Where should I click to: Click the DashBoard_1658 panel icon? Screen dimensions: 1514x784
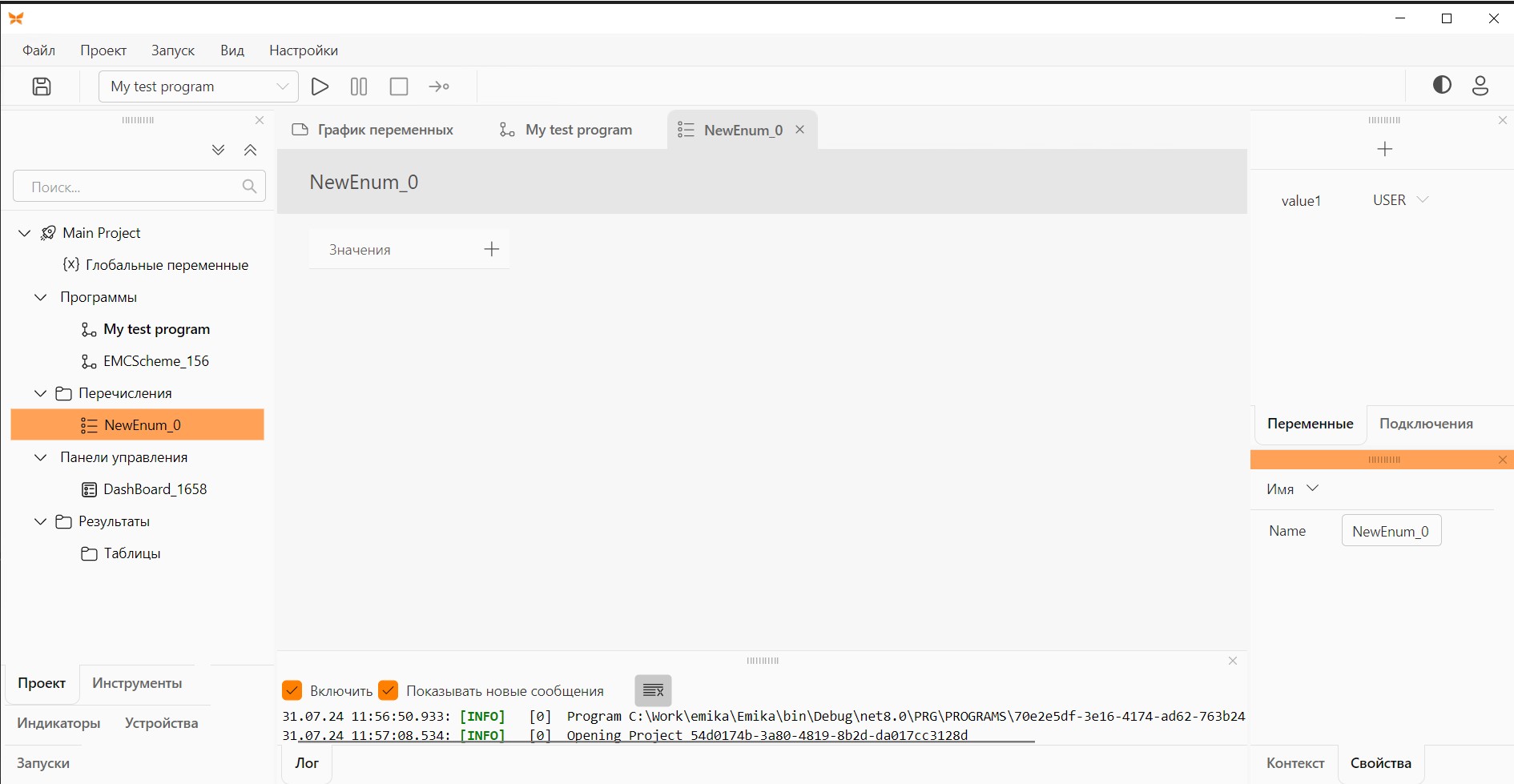(89, 489)
